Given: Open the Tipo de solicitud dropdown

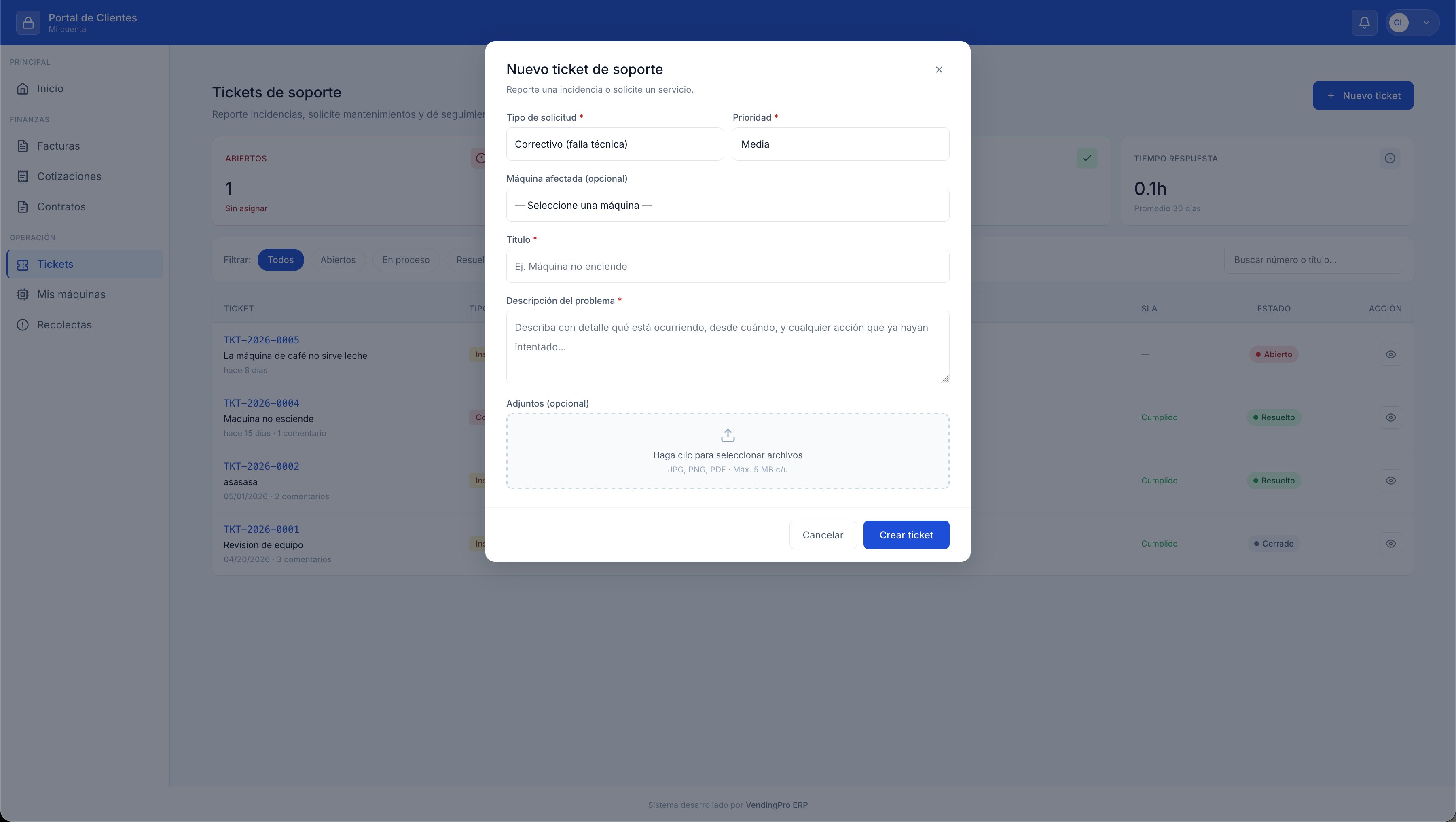Looking at the screenshot, I should point(614,144).
